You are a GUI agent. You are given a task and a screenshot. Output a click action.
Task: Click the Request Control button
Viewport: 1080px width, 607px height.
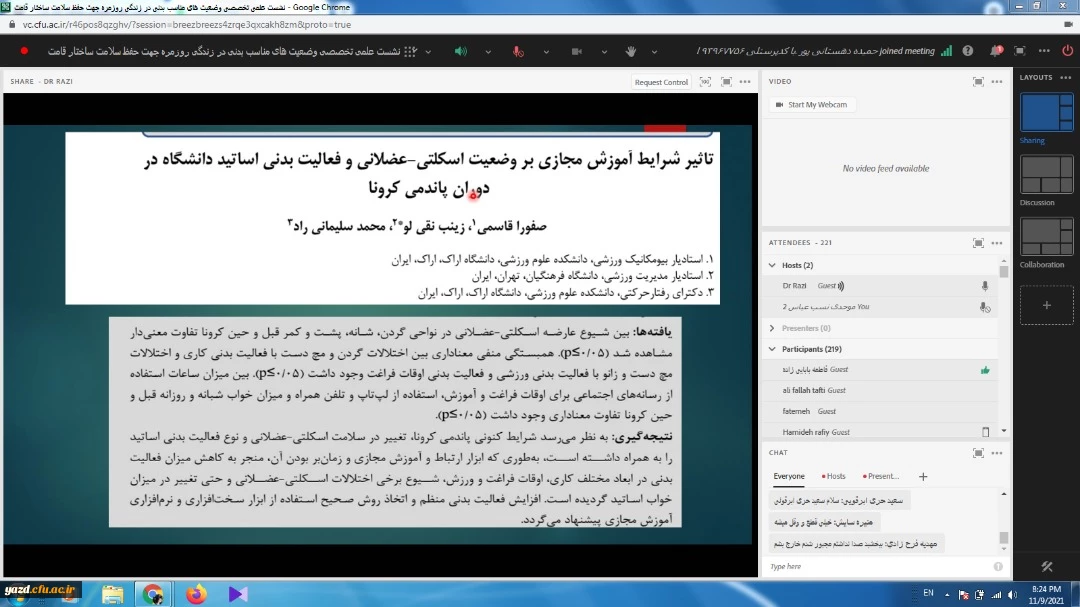(661, 82)
